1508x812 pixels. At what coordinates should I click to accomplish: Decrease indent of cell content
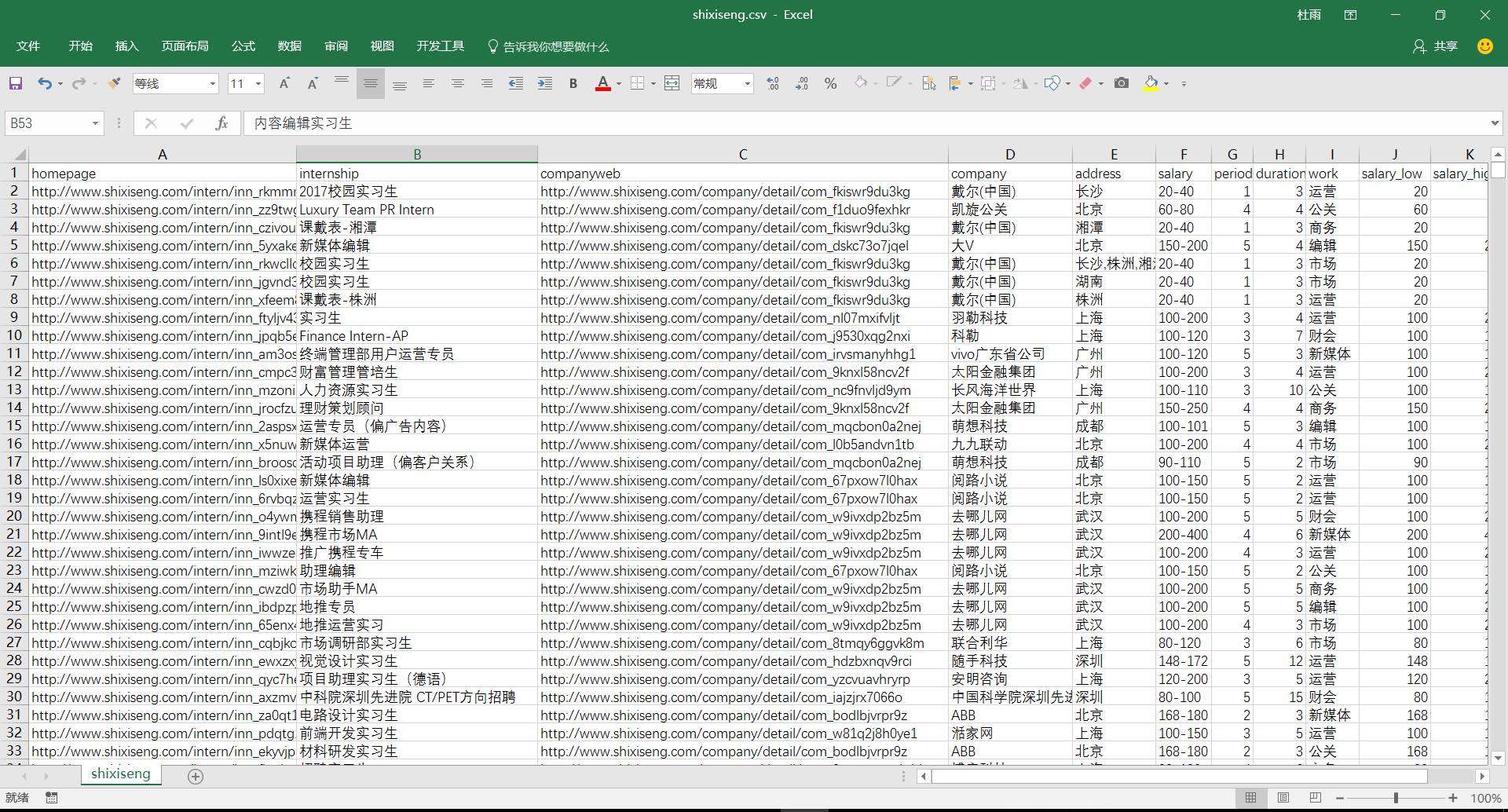pos(516,83)
